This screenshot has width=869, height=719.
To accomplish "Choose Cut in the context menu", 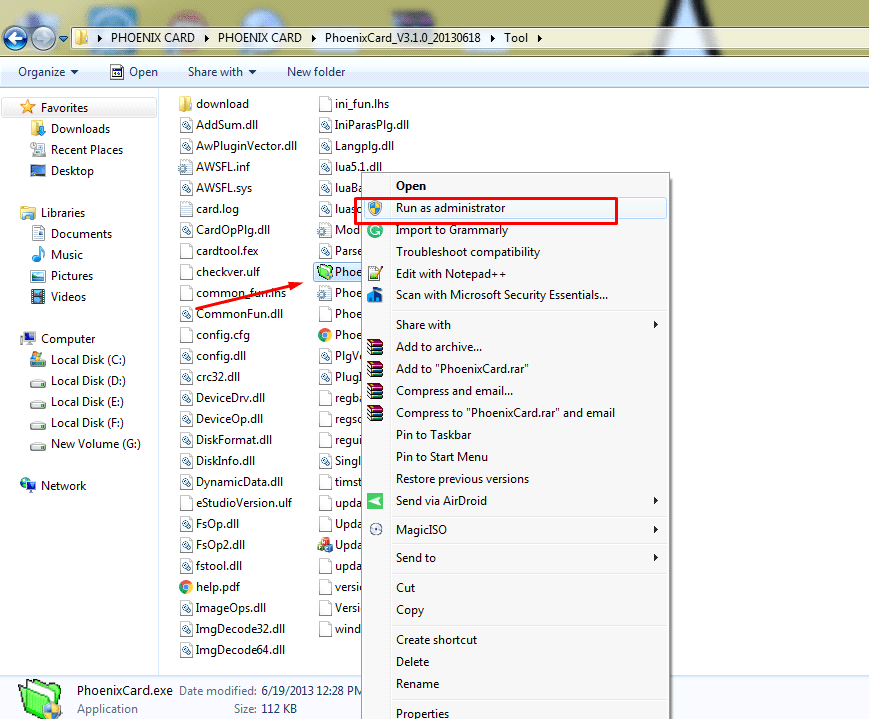I will 405,588.
